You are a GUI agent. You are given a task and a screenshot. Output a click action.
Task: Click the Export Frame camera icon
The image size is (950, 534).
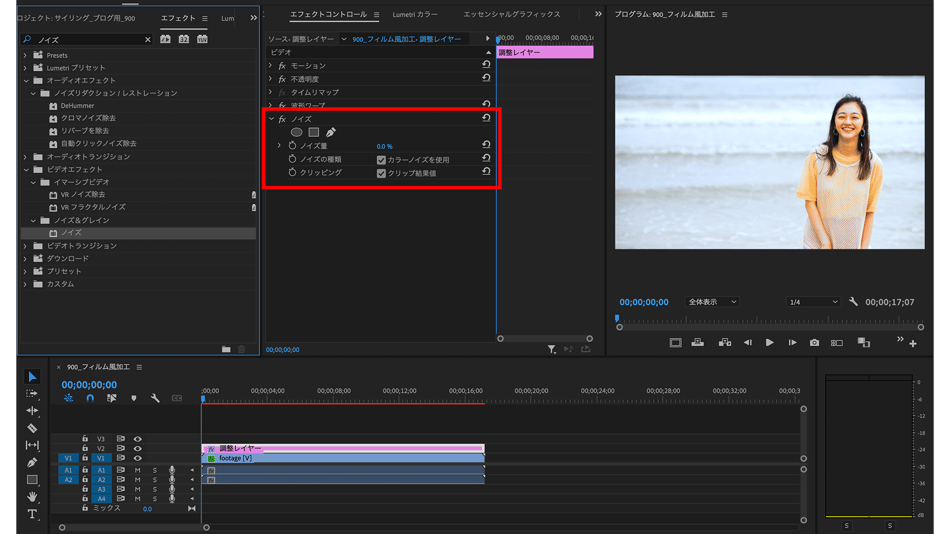[814, 343]
